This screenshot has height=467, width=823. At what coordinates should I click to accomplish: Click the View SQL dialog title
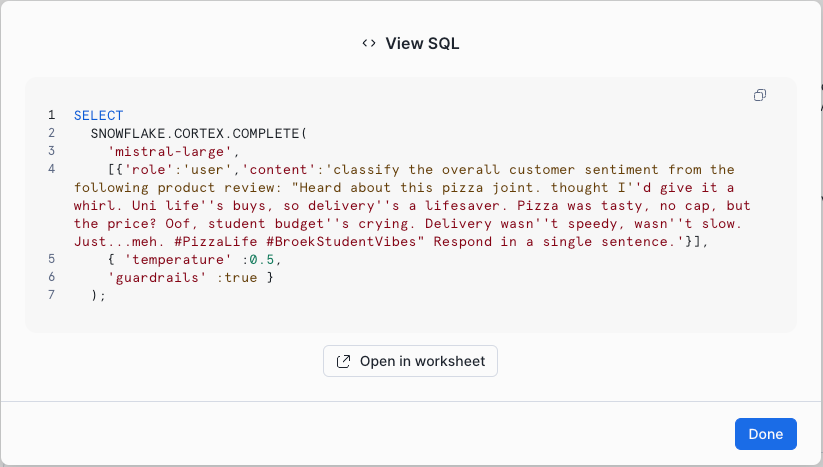pos(422,43)
